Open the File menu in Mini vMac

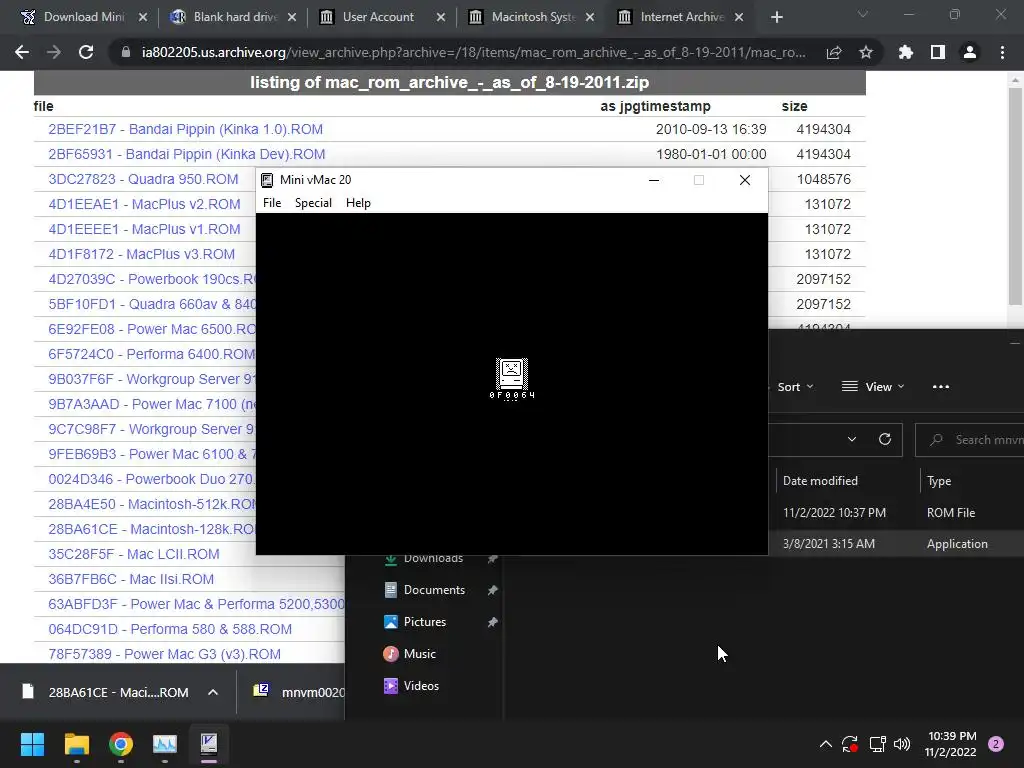(272, 202)
